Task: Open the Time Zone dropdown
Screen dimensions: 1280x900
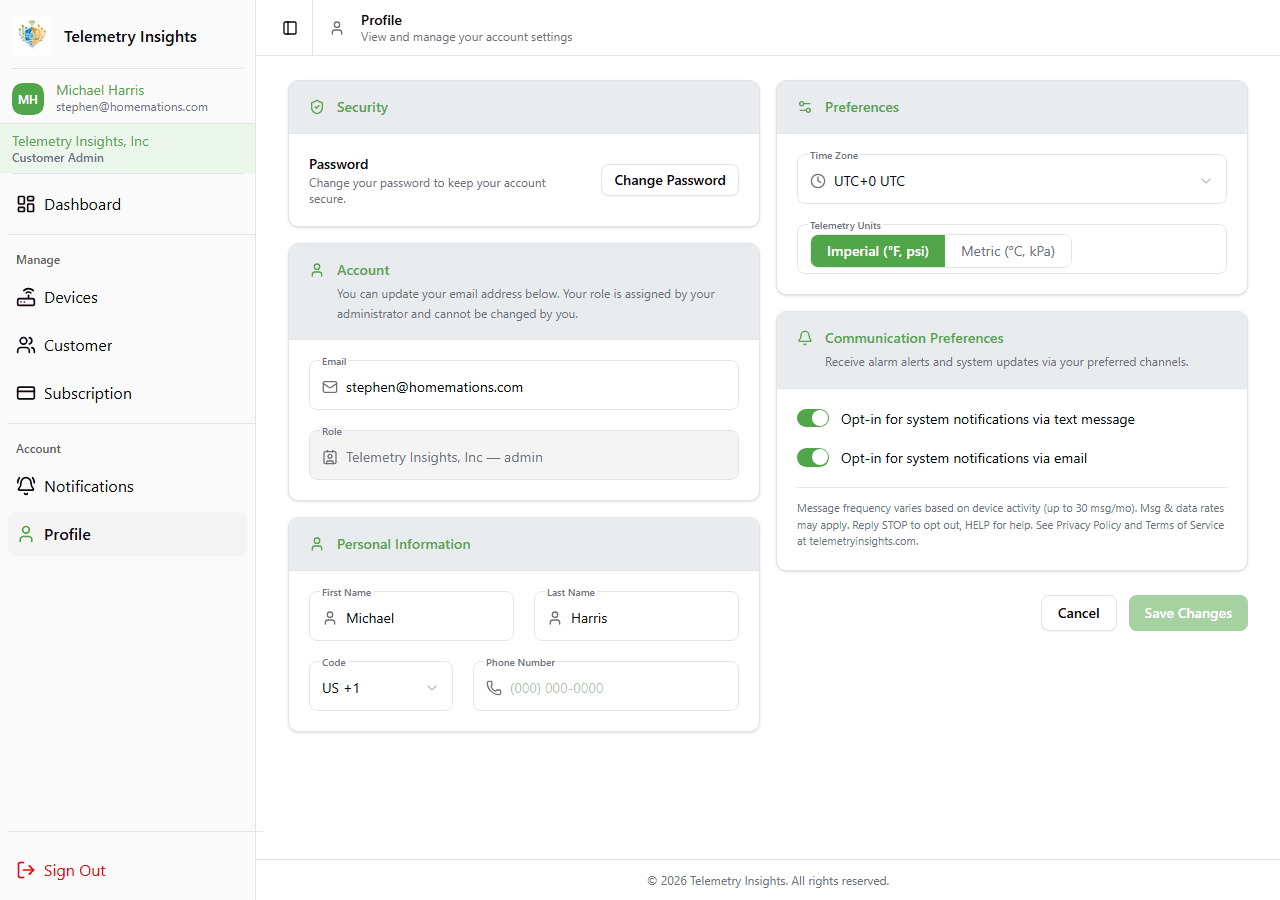Action: click(1011, 181)
